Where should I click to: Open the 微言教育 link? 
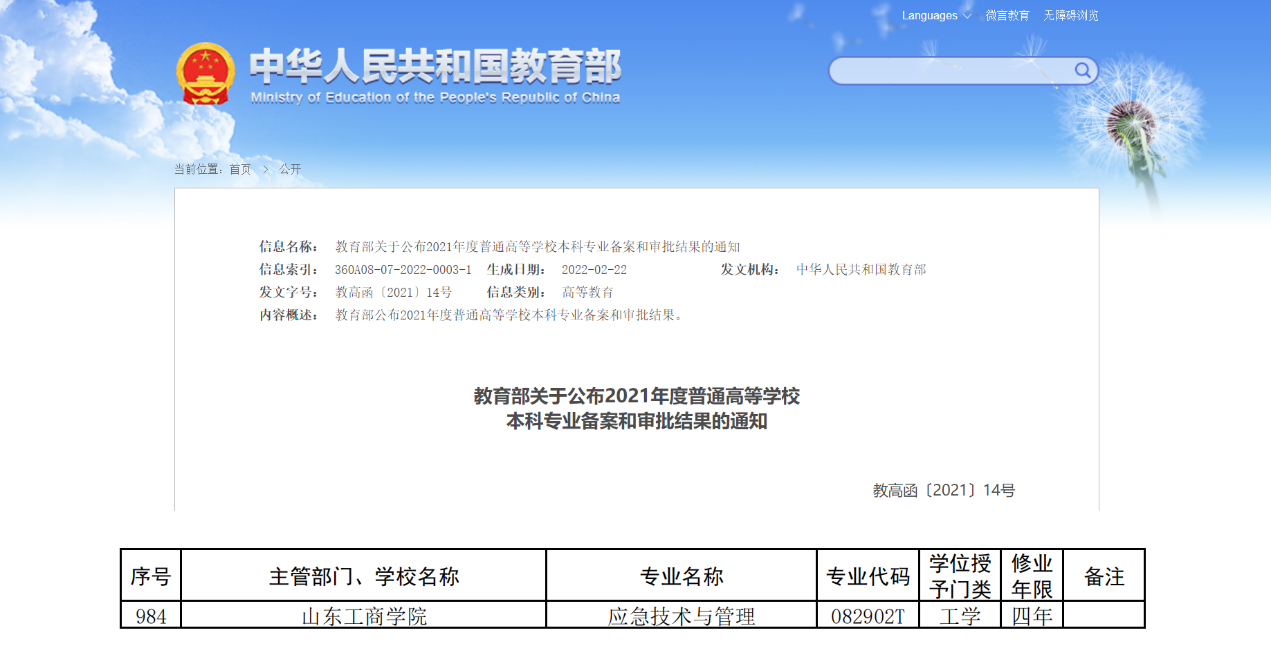pos(1007,15)
